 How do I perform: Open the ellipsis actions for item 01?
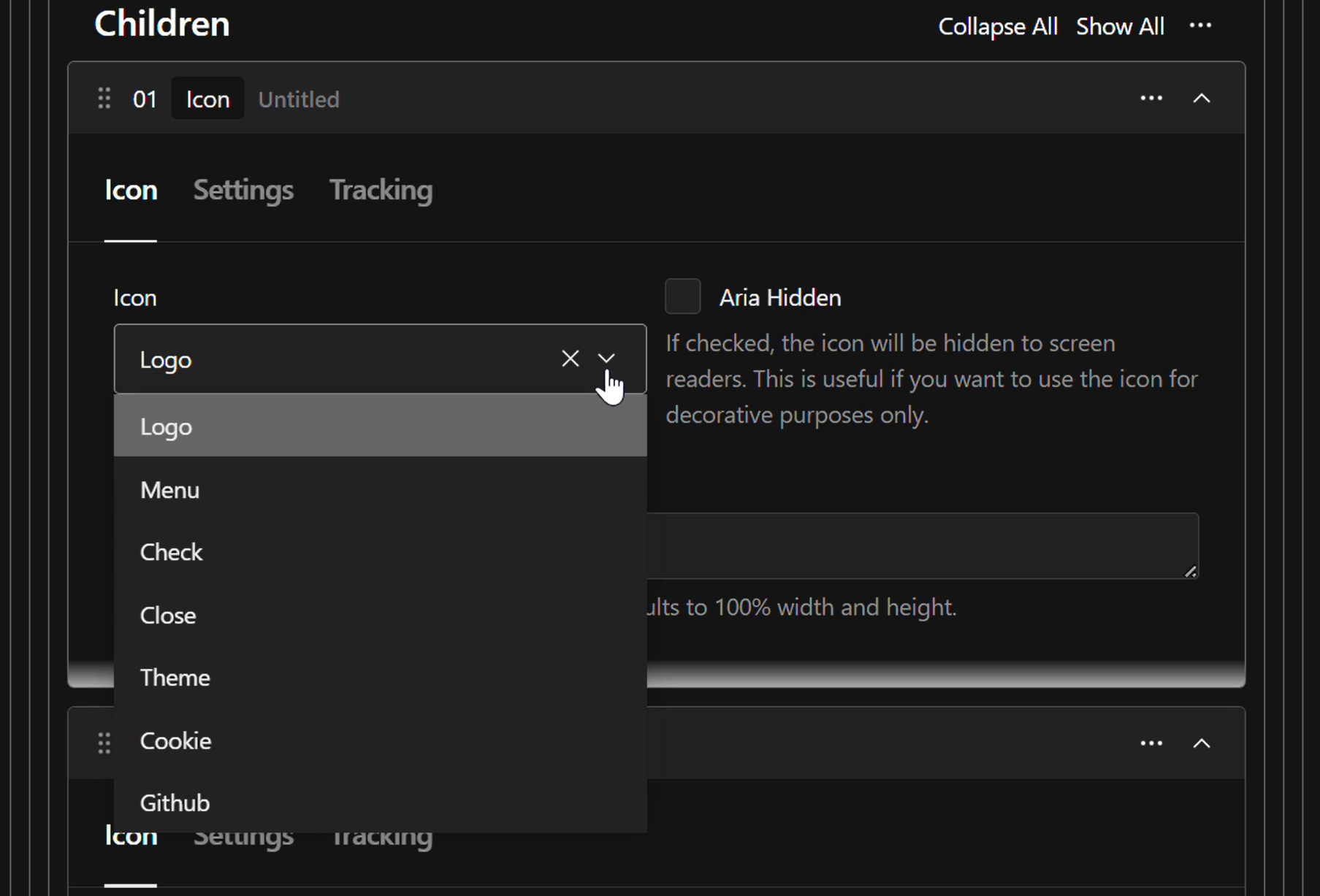click(1151, 98)
